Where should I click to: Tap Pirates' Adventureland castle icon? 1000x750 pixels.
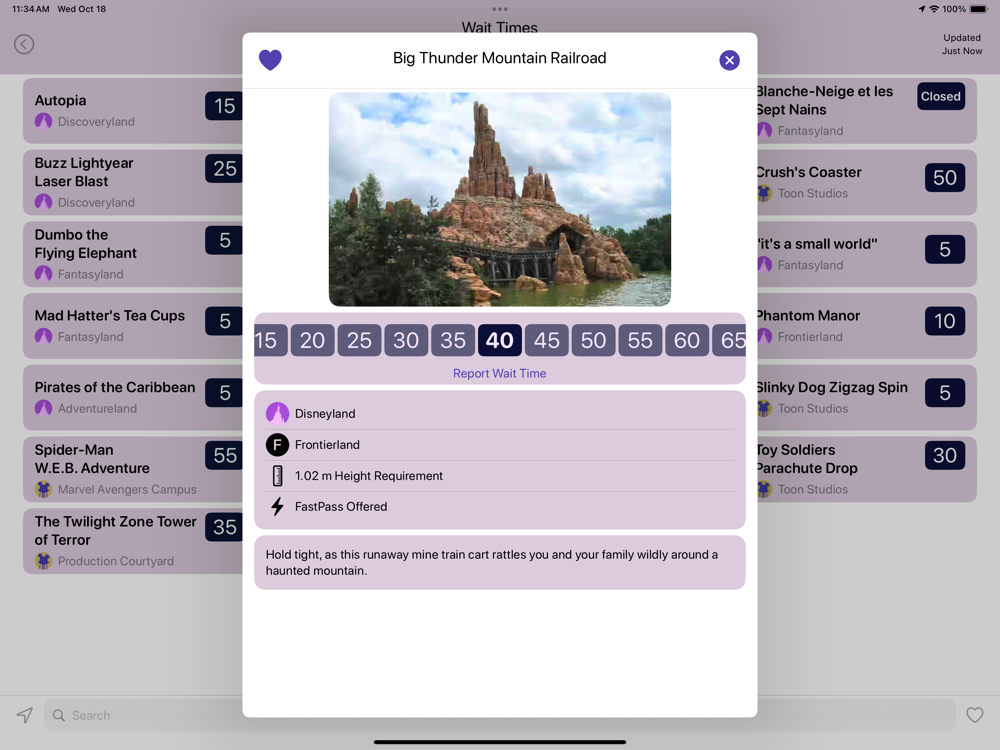[x=43, y=408]
